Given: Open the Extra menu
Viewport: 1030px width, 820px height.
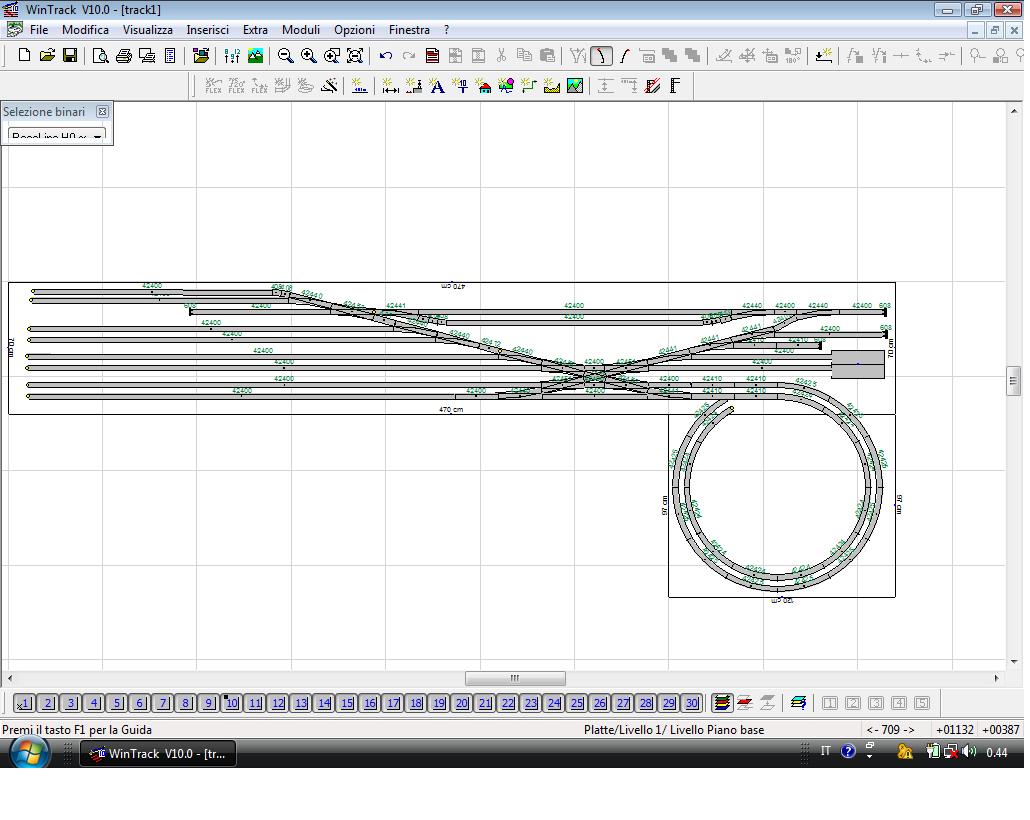Looking at the screenshot, I should pos(256,30).
